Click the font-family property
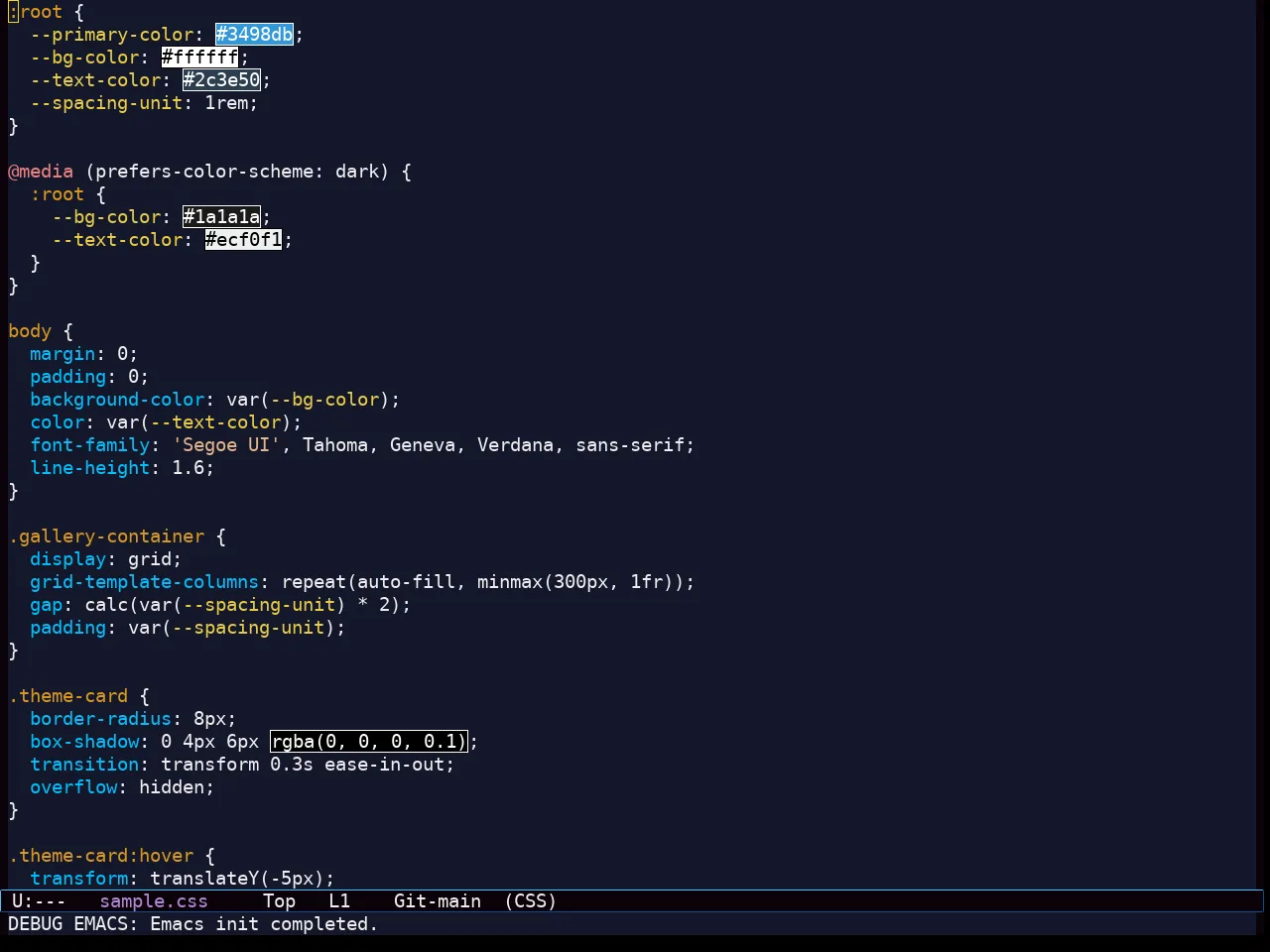 89,445
